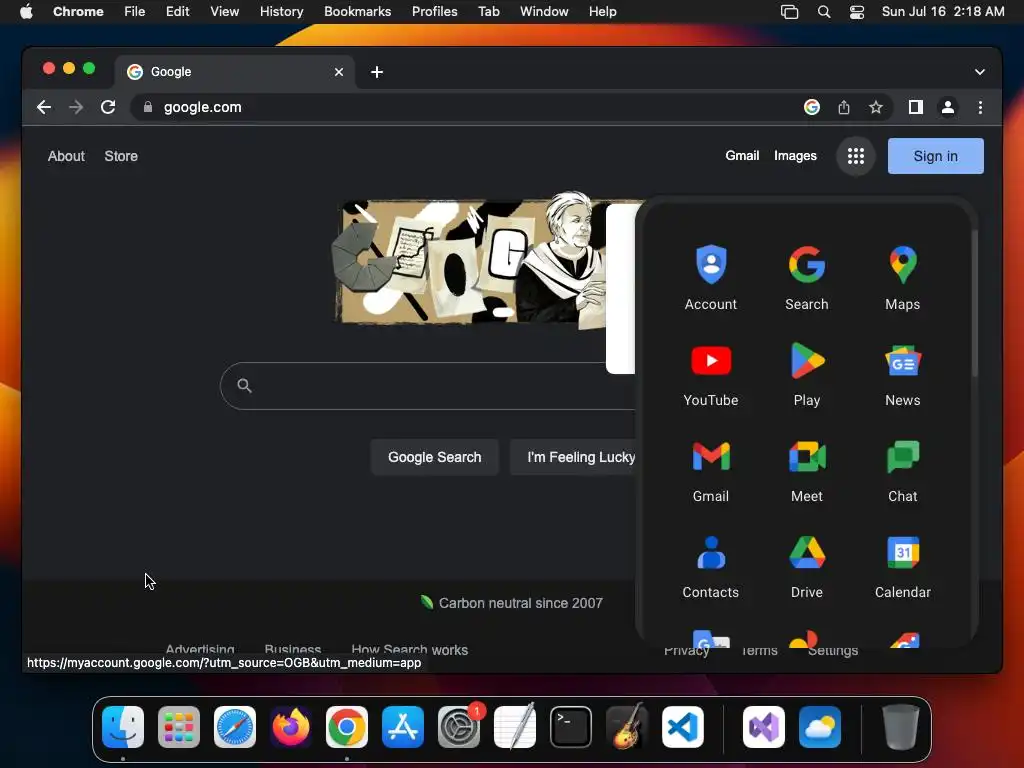Open Finder from the Dock
Screen dimensions: 1024x768
[123, 727]
